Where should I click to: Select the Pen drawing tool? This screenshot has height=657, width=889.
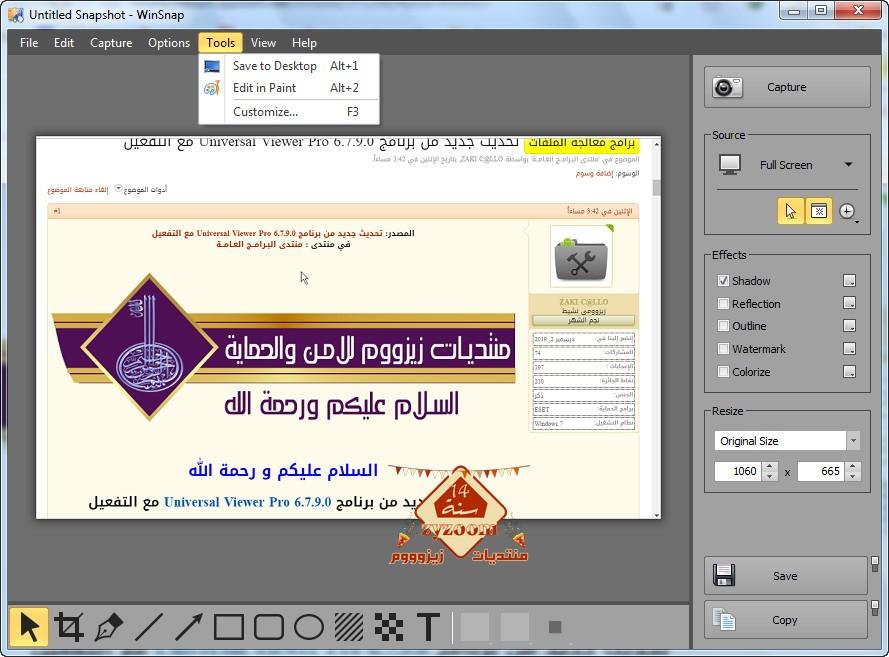pyautogui.click(x=109, y=627)
